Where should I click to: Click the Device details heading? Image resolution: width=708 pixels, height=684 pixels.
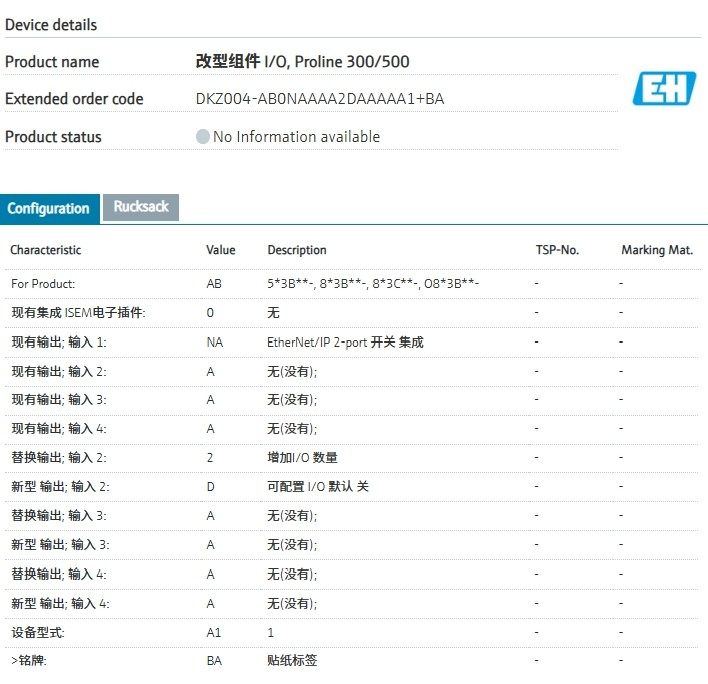(51, 24)
